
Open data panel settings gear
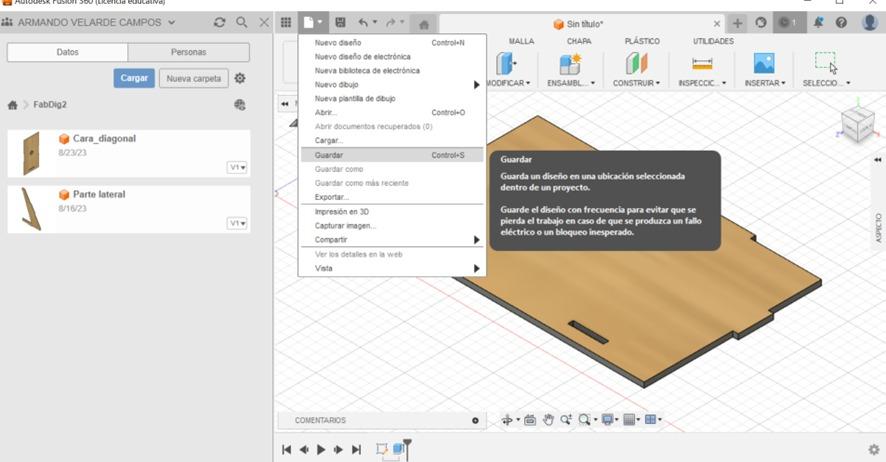click(x=240, y=78)
